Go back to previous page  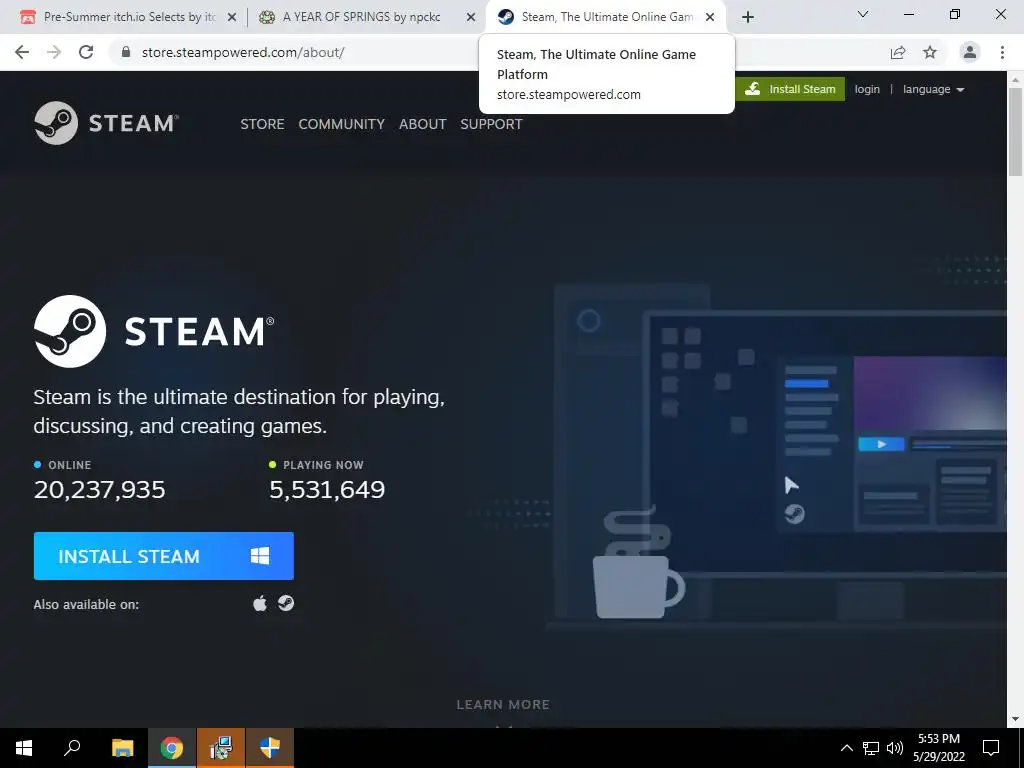pyautogui.click(x=22, y=52)
